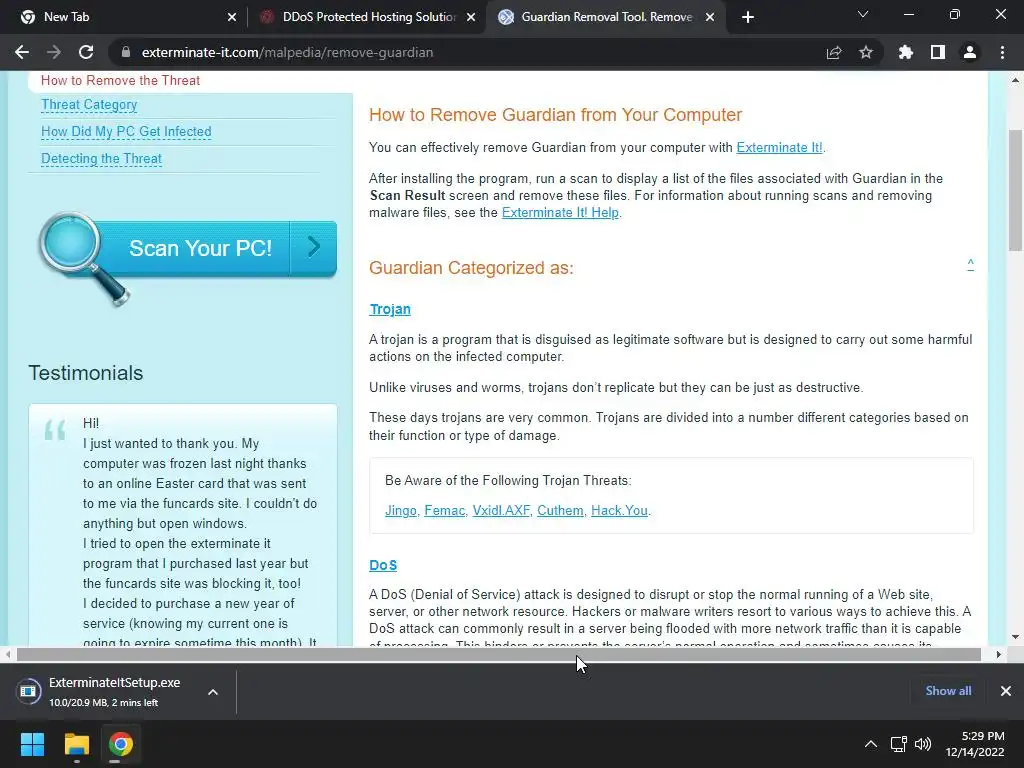Click the Scan Your PC! button

click(x=200, y=248)
